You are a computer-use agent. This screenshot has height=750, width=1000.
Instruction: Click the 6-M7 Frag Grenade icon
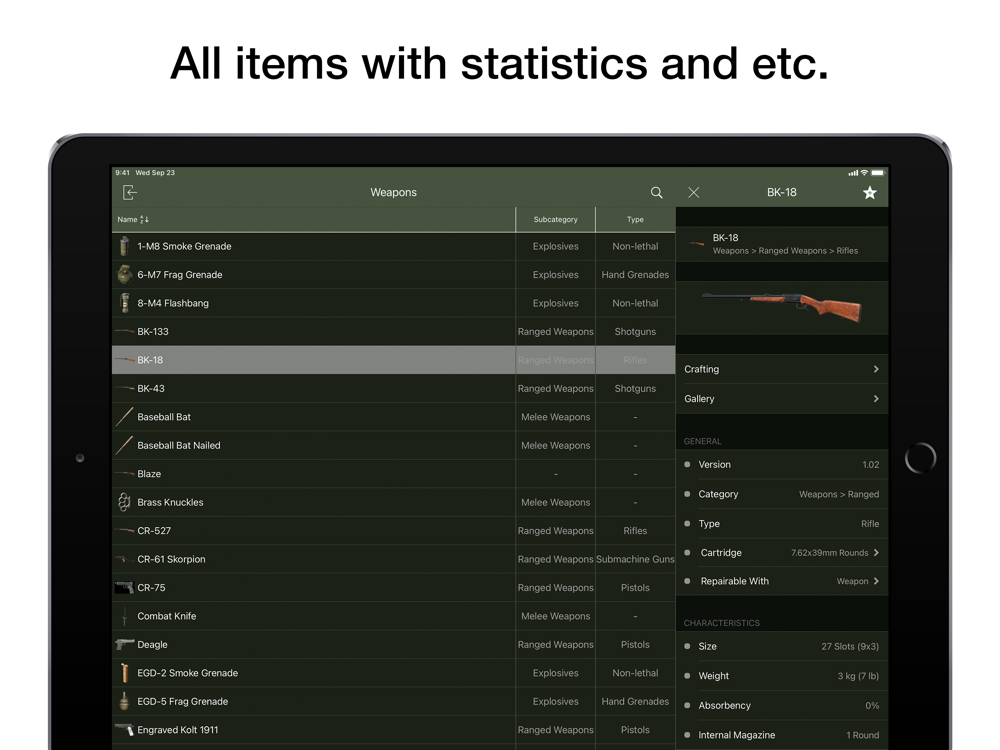(x=124, y=275)
